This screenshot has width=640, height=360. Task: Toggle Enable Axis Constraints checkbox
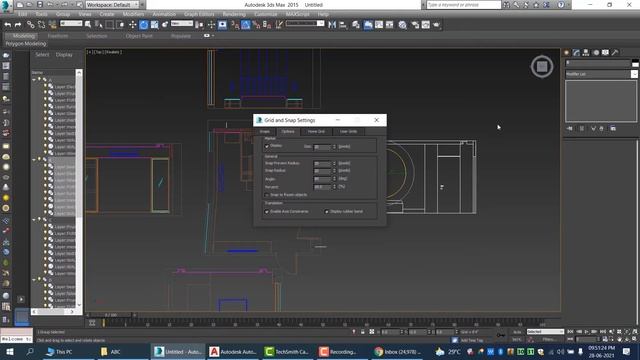(267, 211)
